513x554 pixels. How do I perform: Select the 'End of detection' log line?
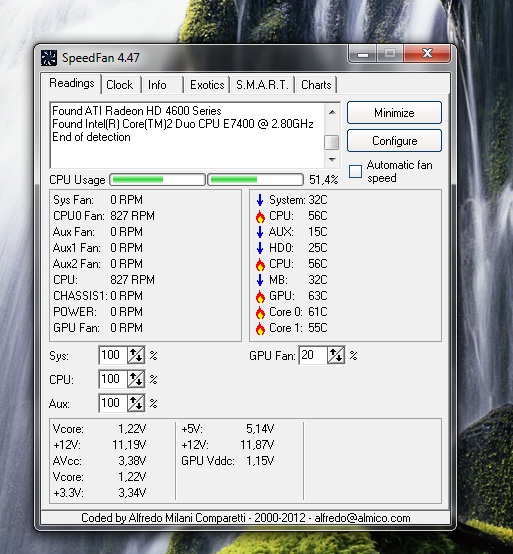[x=91, y=137]
